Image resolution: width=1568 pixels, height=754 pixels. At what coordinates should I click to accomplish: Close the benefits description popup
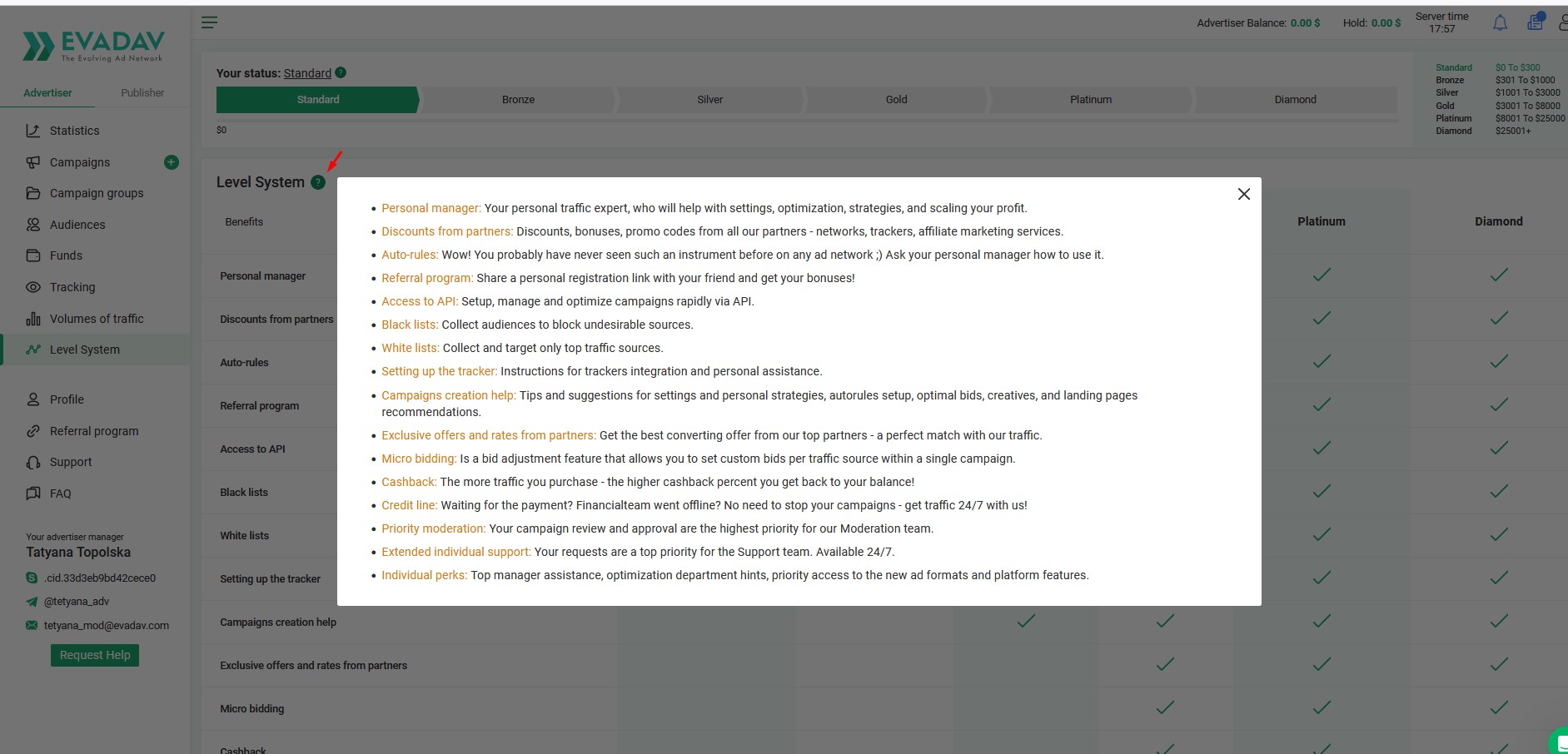[x=1244, y=194]
